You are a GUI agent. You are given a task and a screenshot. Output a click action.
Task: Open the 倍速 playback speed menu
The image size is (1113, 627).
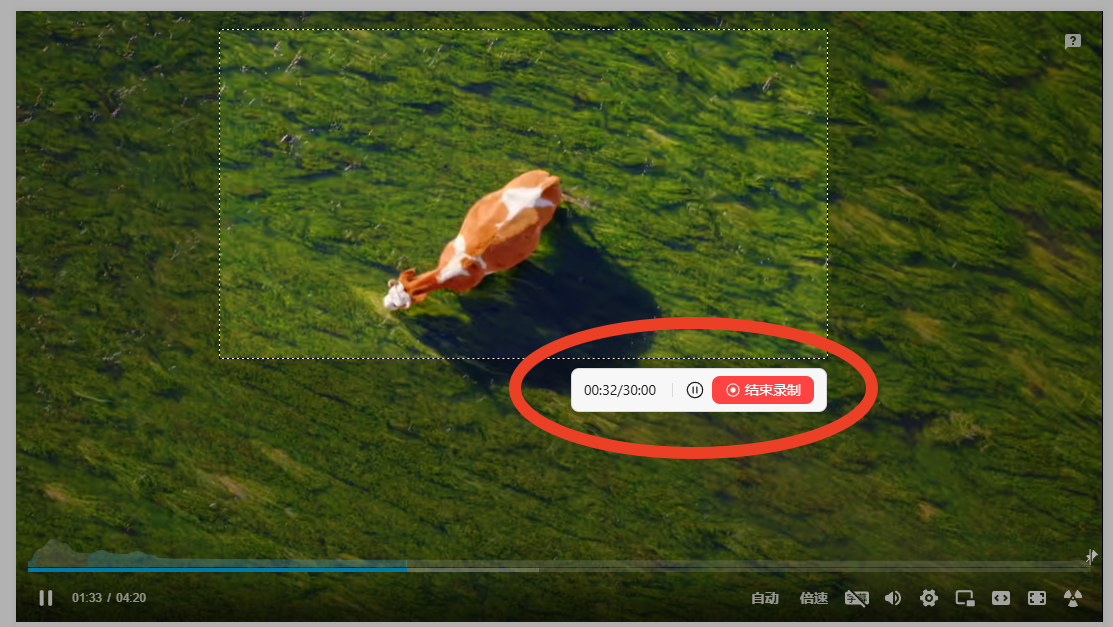[x=813, y=598]
